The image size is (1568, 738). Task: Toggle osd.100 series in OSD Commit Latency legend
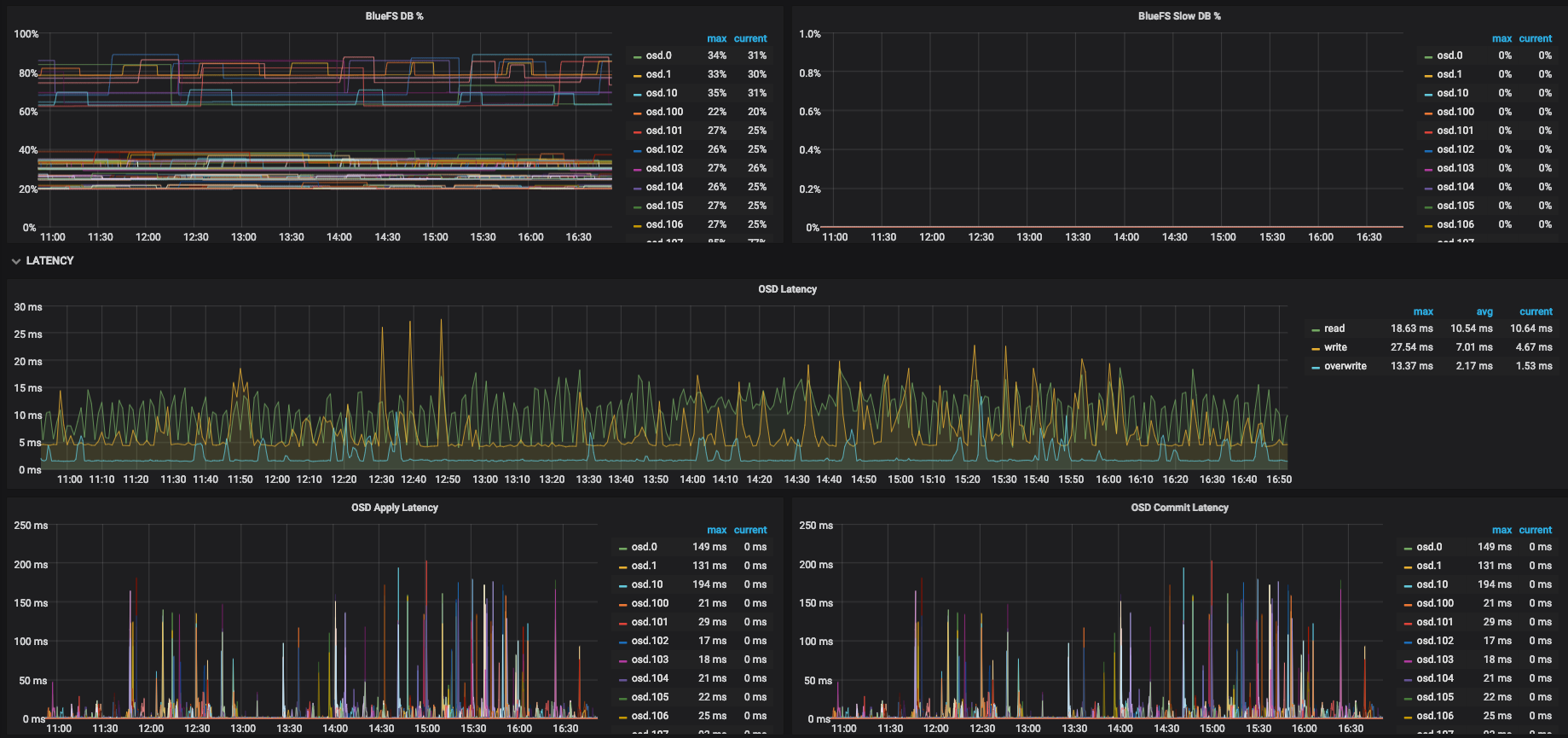tap(1435, 603)
